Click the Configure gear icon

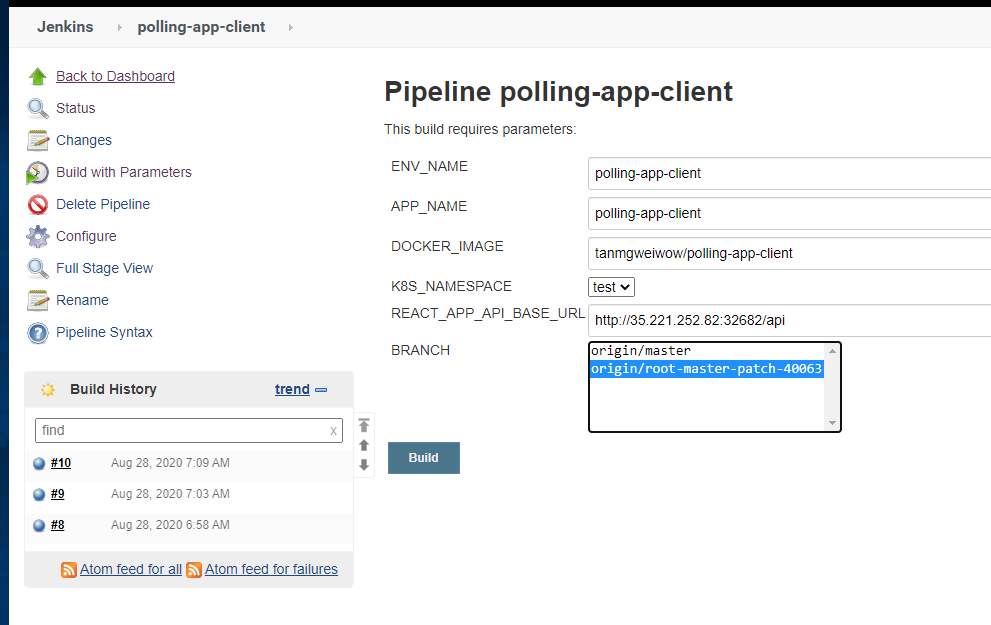pos(38,236)
